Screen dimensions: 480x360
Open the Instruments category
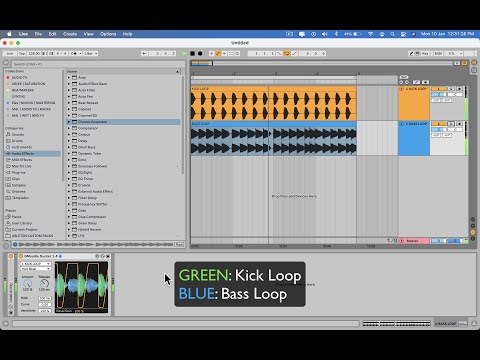pyautogui.click(x=22, y=147)
